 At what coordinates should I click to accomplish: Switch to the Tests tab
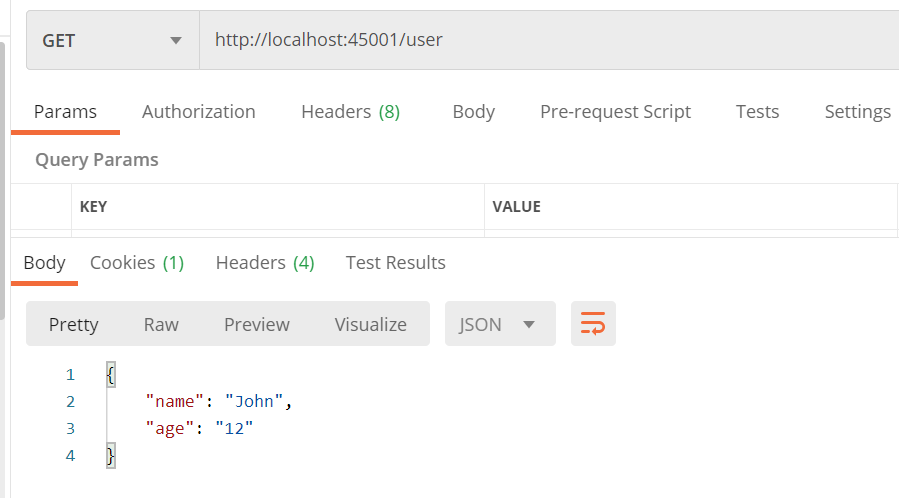tap(757, 112)
